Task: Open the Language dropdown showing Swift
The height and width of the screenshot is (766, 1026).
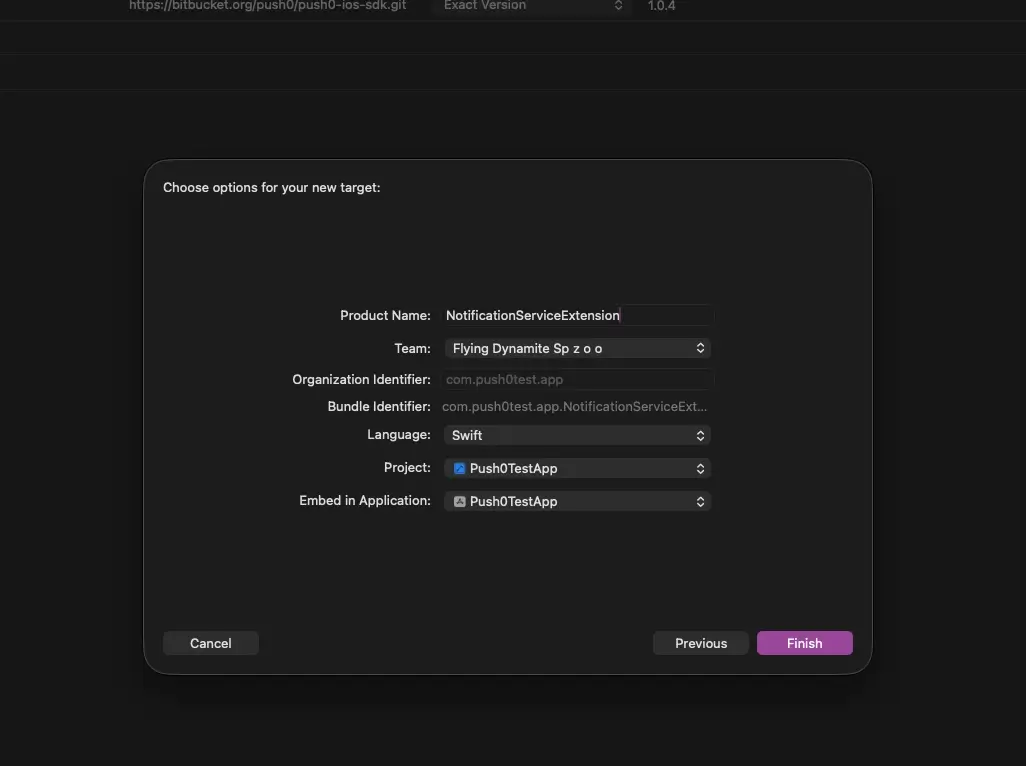Action: [x=577, y=435]
